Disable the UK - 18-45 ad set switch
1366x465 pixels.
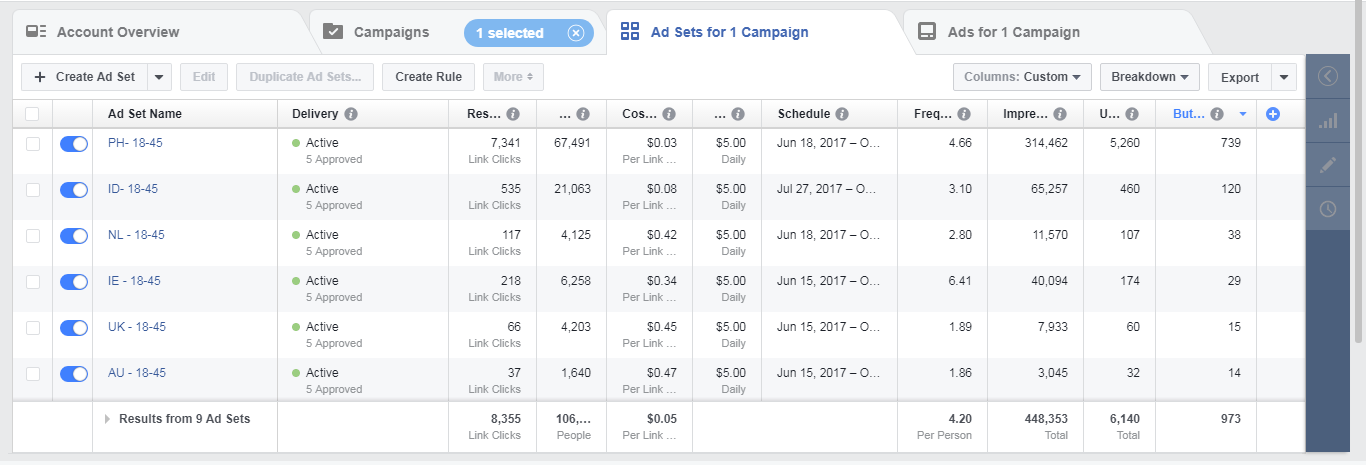[74, 328]
